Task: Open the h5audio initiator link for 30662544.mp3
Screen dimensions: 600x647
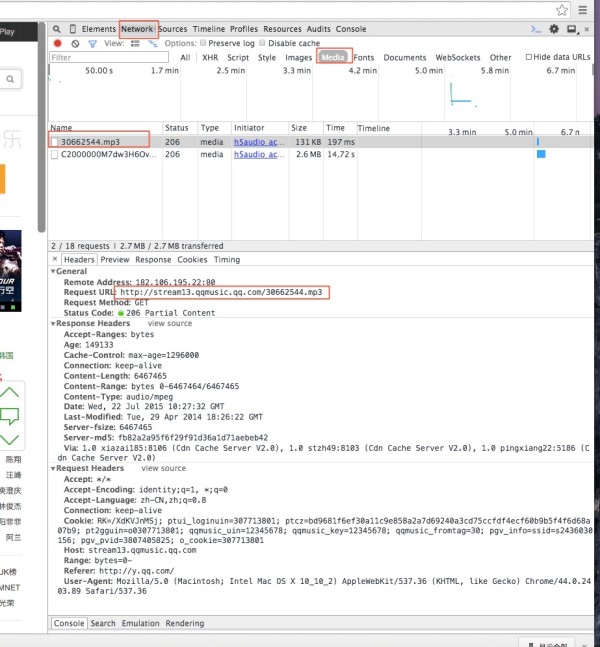Action: point(258,142)
